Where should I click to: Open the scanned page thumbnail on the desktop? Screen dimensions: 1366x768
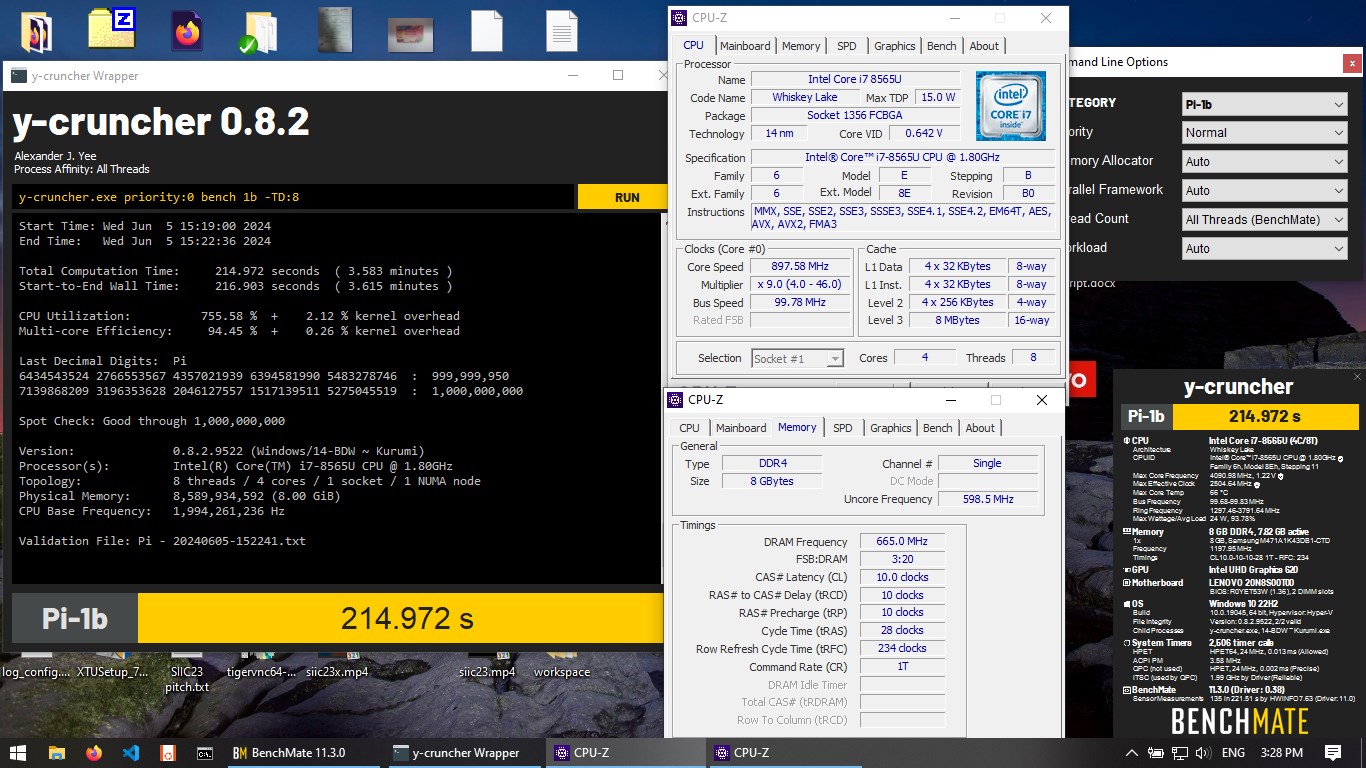pos(335,30)
